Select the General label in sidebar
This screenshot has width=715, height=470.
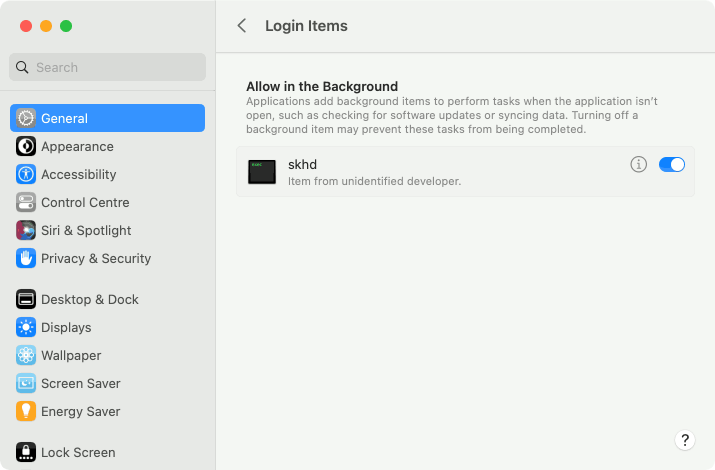coord(64,119)
